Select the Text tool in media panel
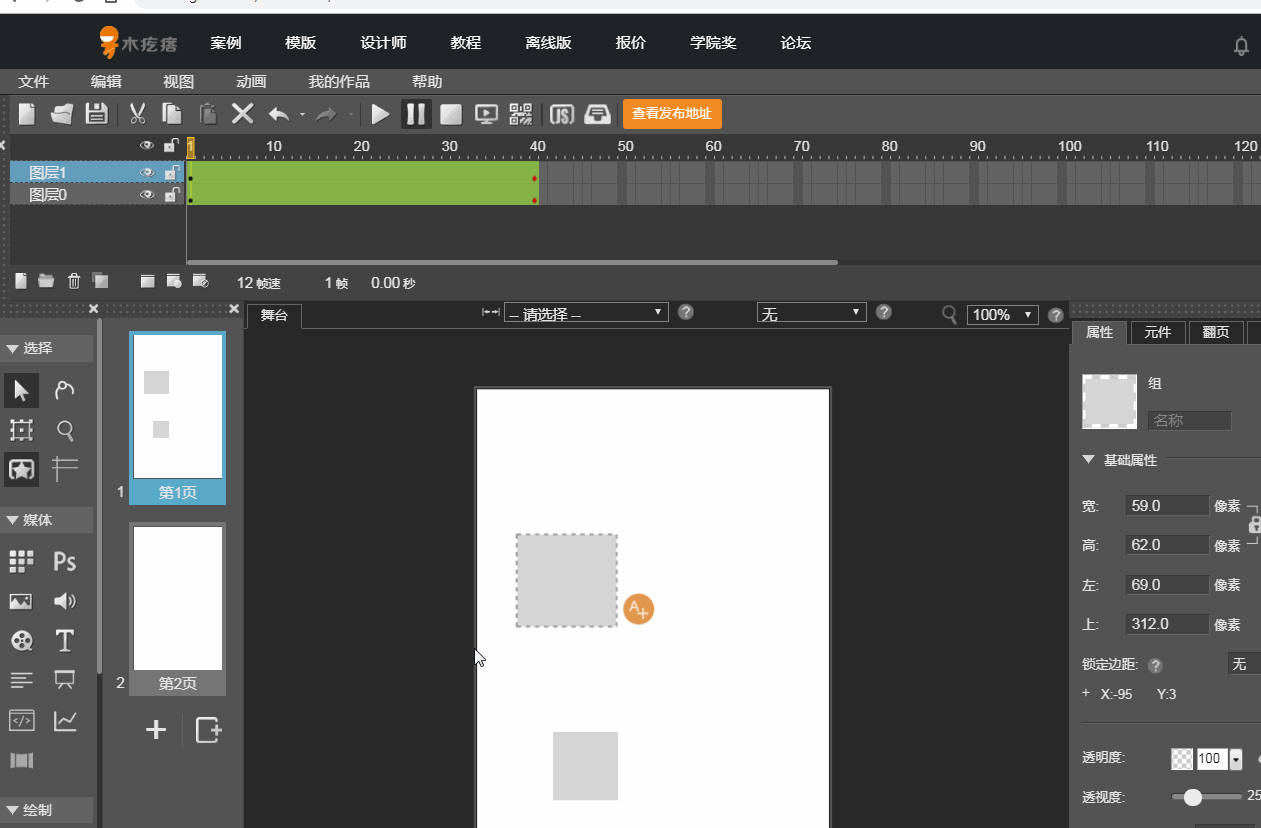The width and height of the screenshot is (1261, 828). (65, 641)
